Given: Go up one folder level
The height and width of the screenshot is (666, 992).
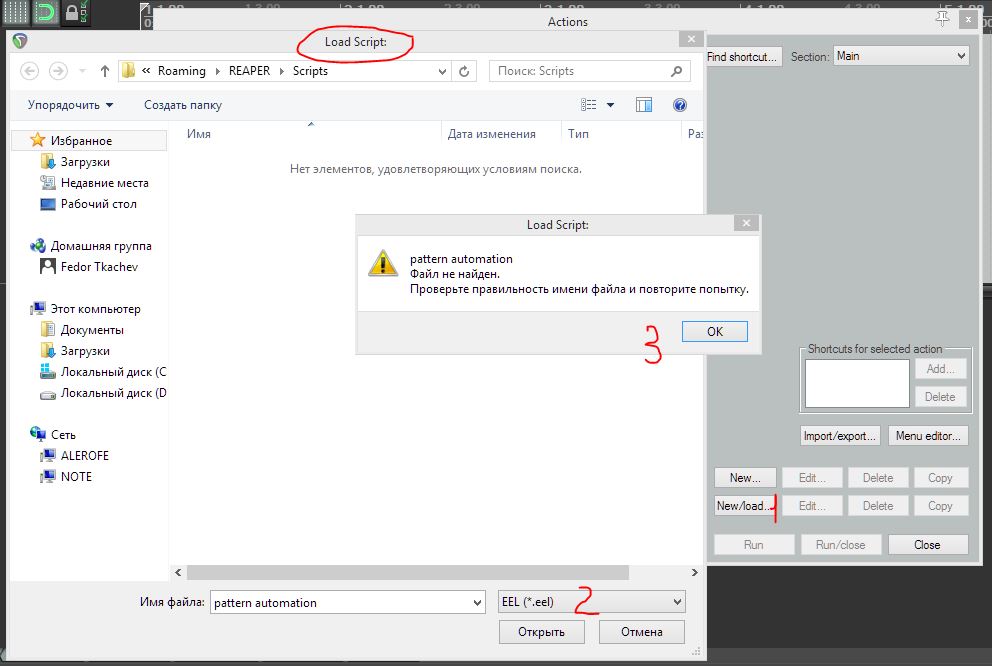Looking at the screenshot, I should click(x=105, y=71).
